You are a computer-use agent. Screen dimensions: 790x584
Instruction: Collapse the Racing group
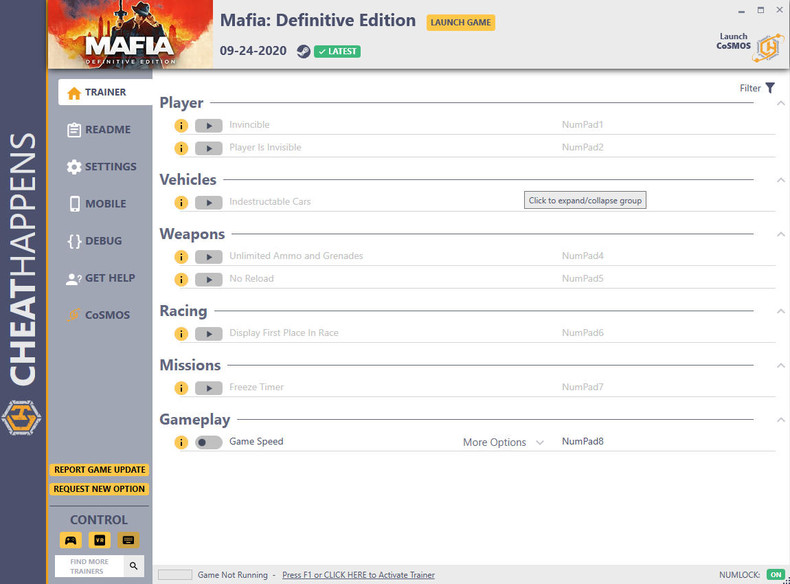(x=780, y=311)
